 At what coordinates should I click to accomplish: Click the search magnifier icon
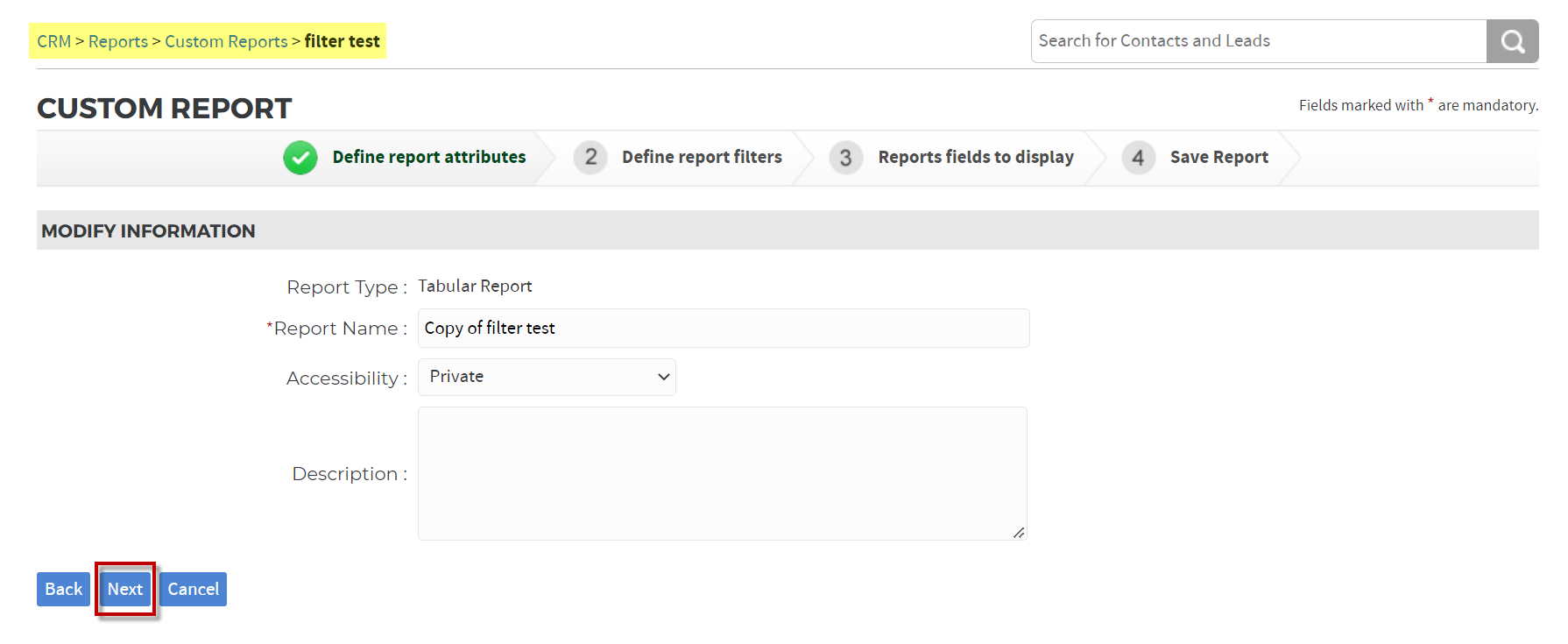click(x=1512, y=41)
